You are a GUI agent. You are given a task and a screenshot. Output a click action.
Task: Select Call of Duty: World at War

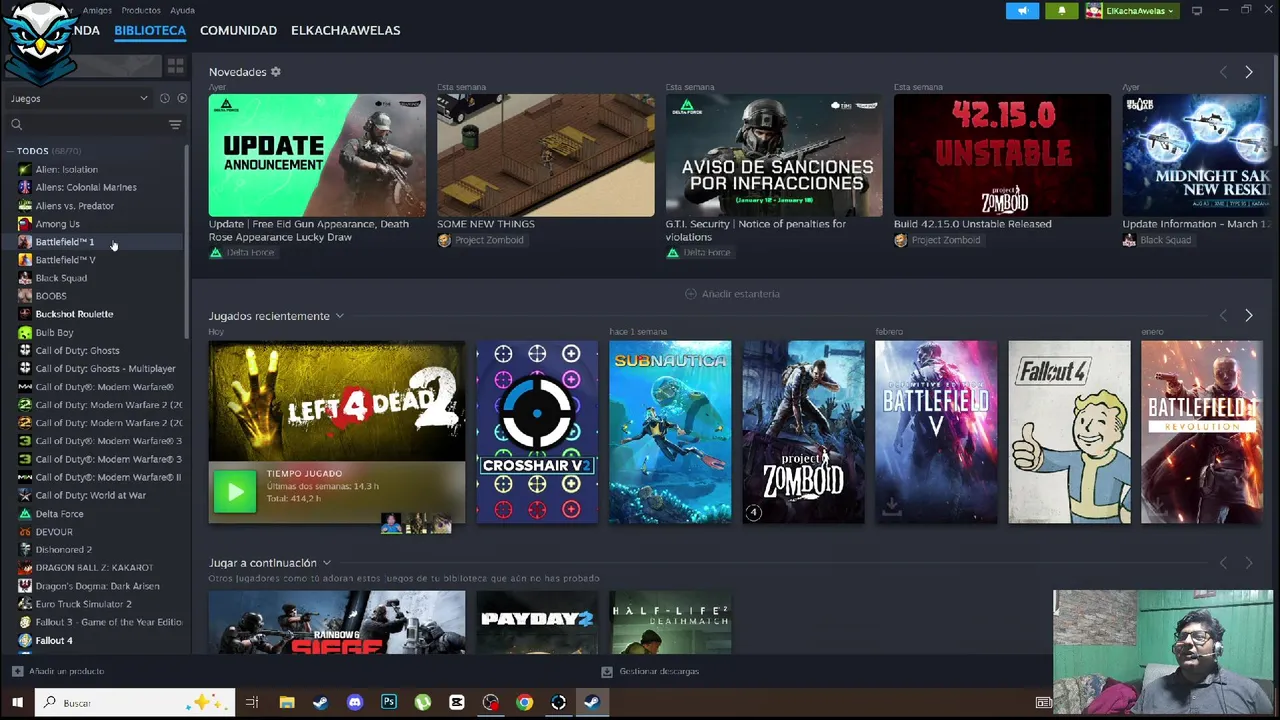[90, 495]
